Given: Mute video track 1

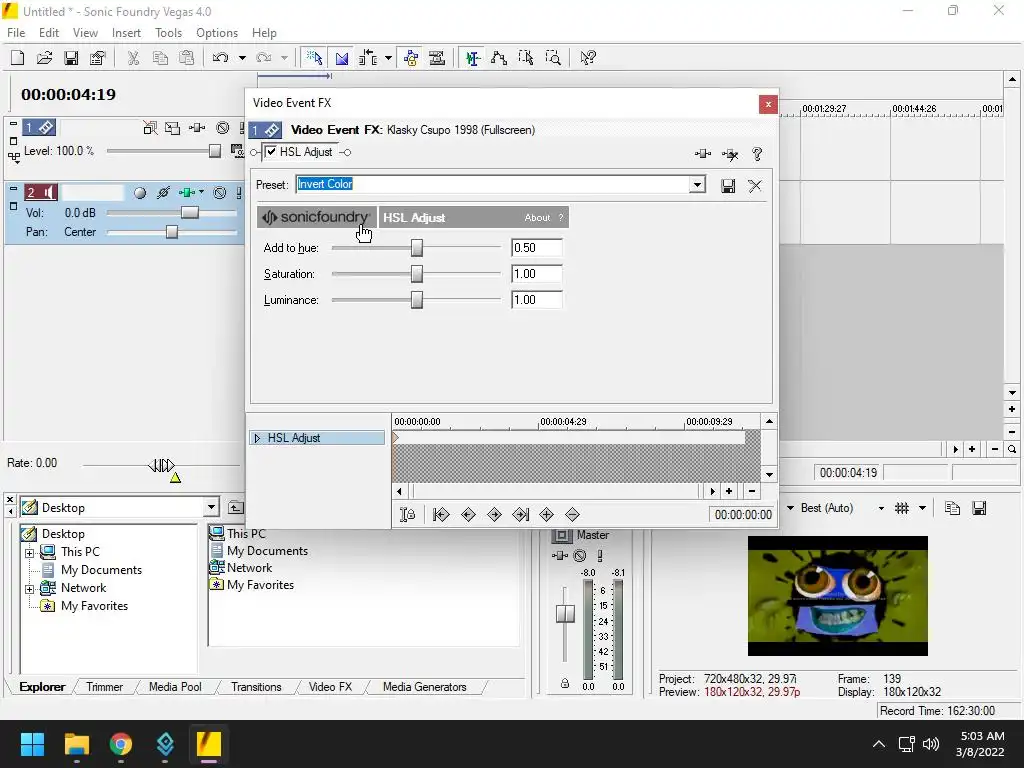Looking at the screenshot, I should [x=223, y=128].
